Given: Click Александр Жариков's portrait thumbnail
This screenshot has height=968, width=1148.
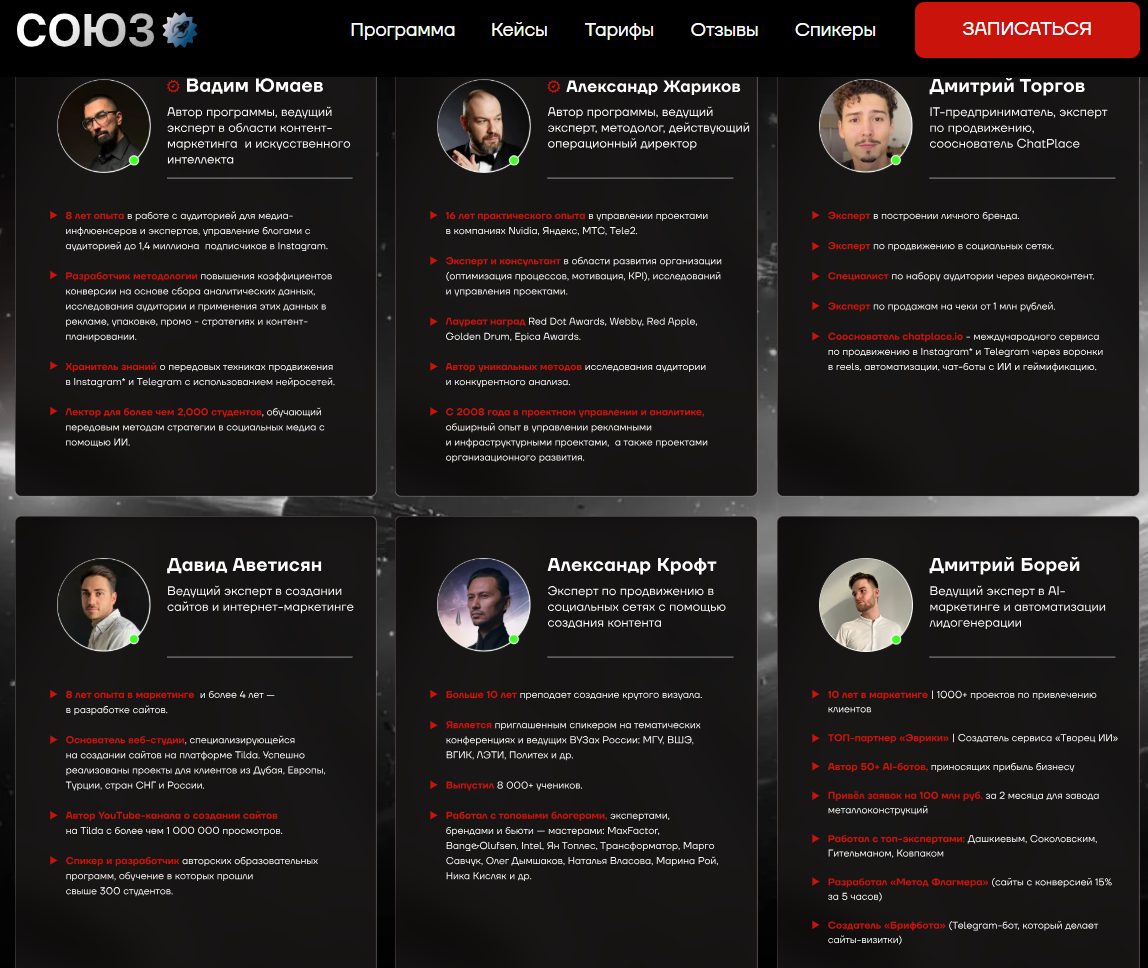Looking at the screenshot, I should (484, 126).
